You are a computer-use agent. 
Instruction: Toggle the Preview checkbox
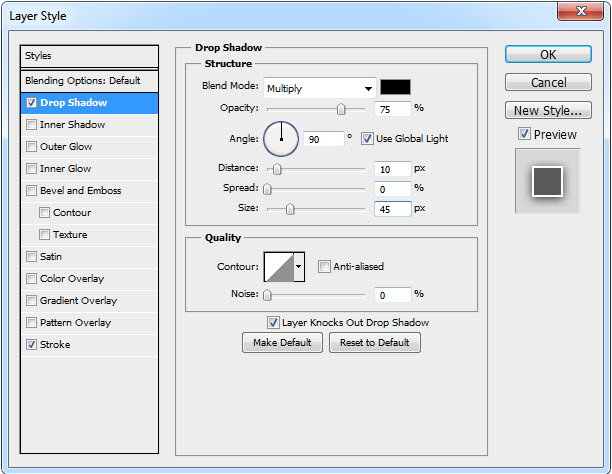pos(524,134)
